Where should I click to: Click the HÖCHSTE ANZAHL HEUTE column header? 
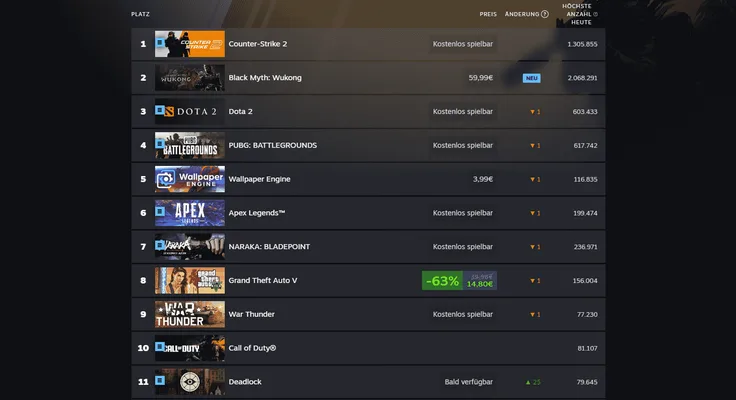pyautogui.click(x=578, y=14)
